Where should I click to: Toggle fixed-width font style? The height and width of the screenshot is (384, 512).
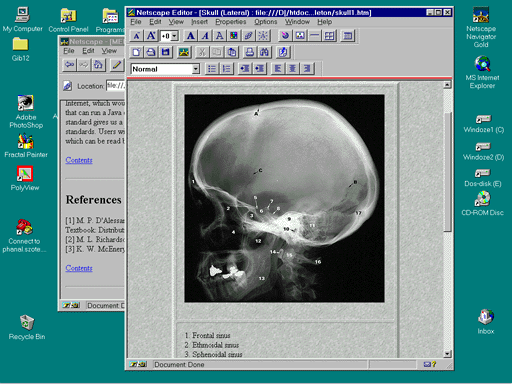[x=219, y=36]
